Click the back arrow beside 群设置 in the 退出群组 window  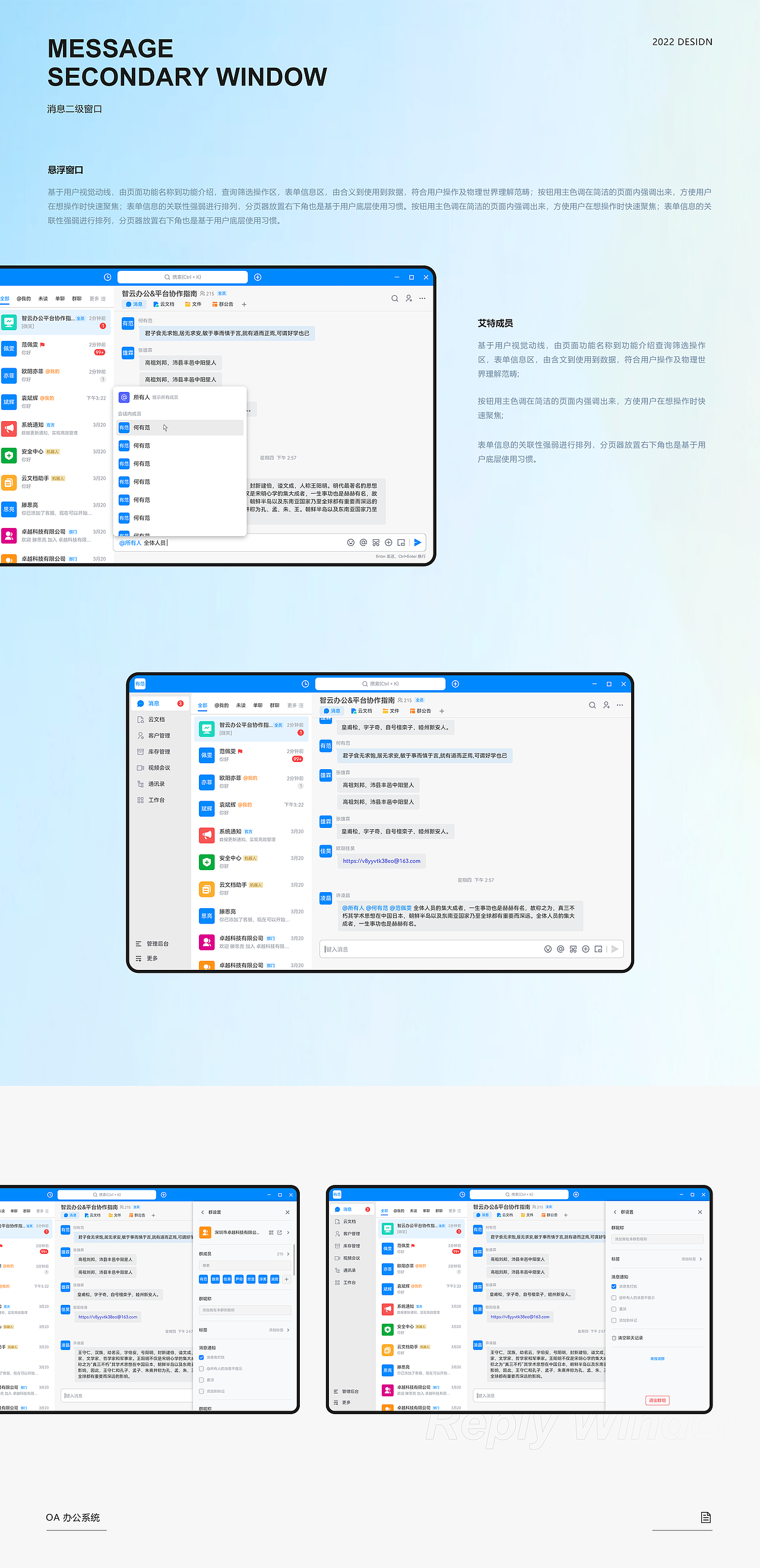pos(615,1212)
